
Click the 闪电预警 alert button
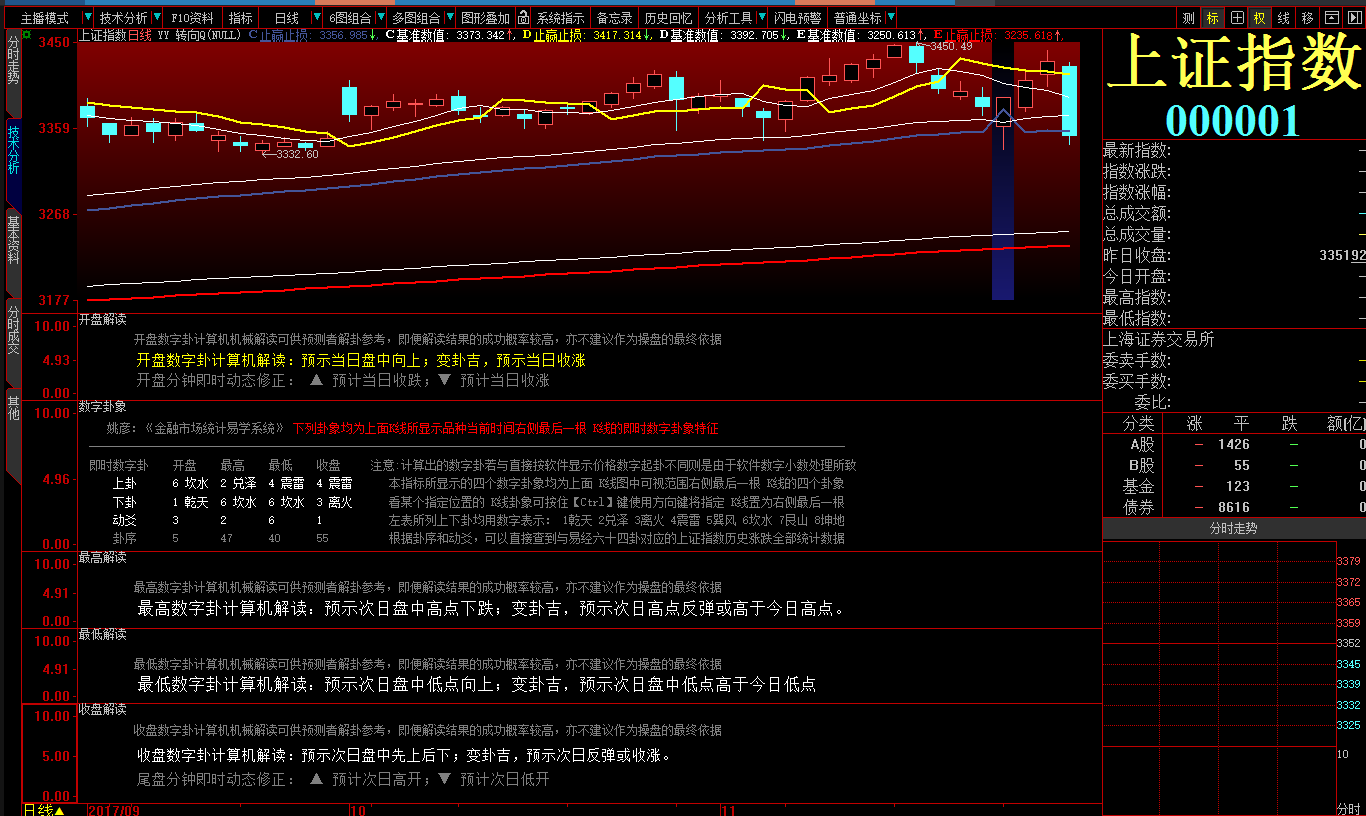point(798,18)
